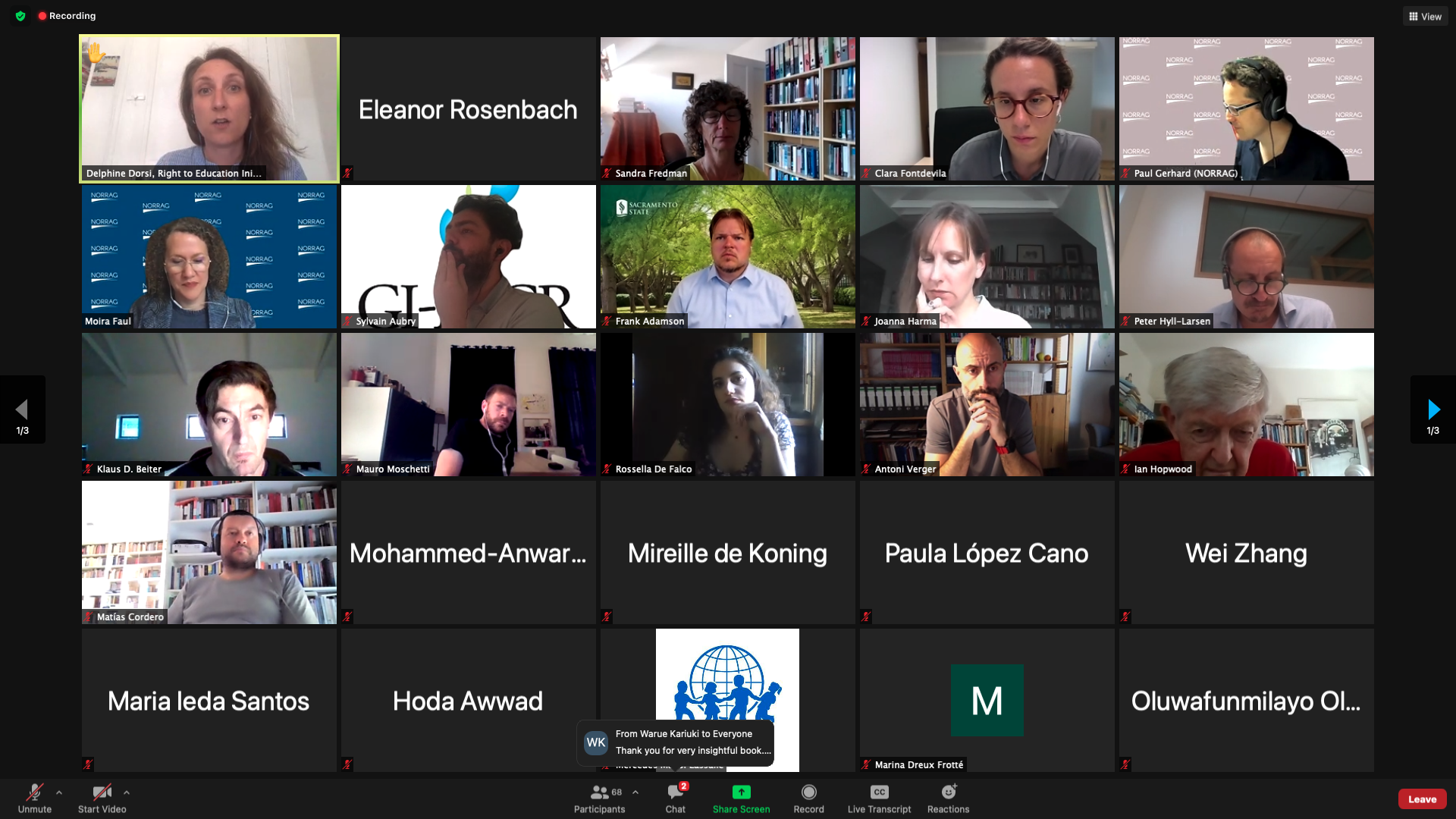Viewport: 1456px width, 819px height.
Task: Click the Record icon
Action: click(x=809, y=792)
